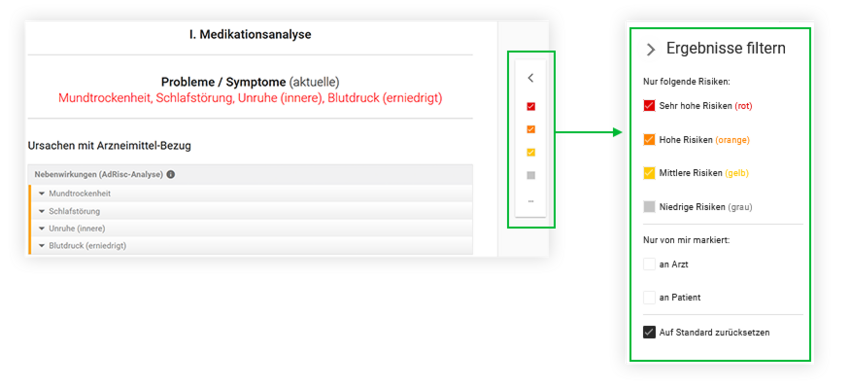This screenshot has width=850, height=389.
Task: Expand the Unruhe (innere) row
Action: pyautogui.click(x=251, y=229)
